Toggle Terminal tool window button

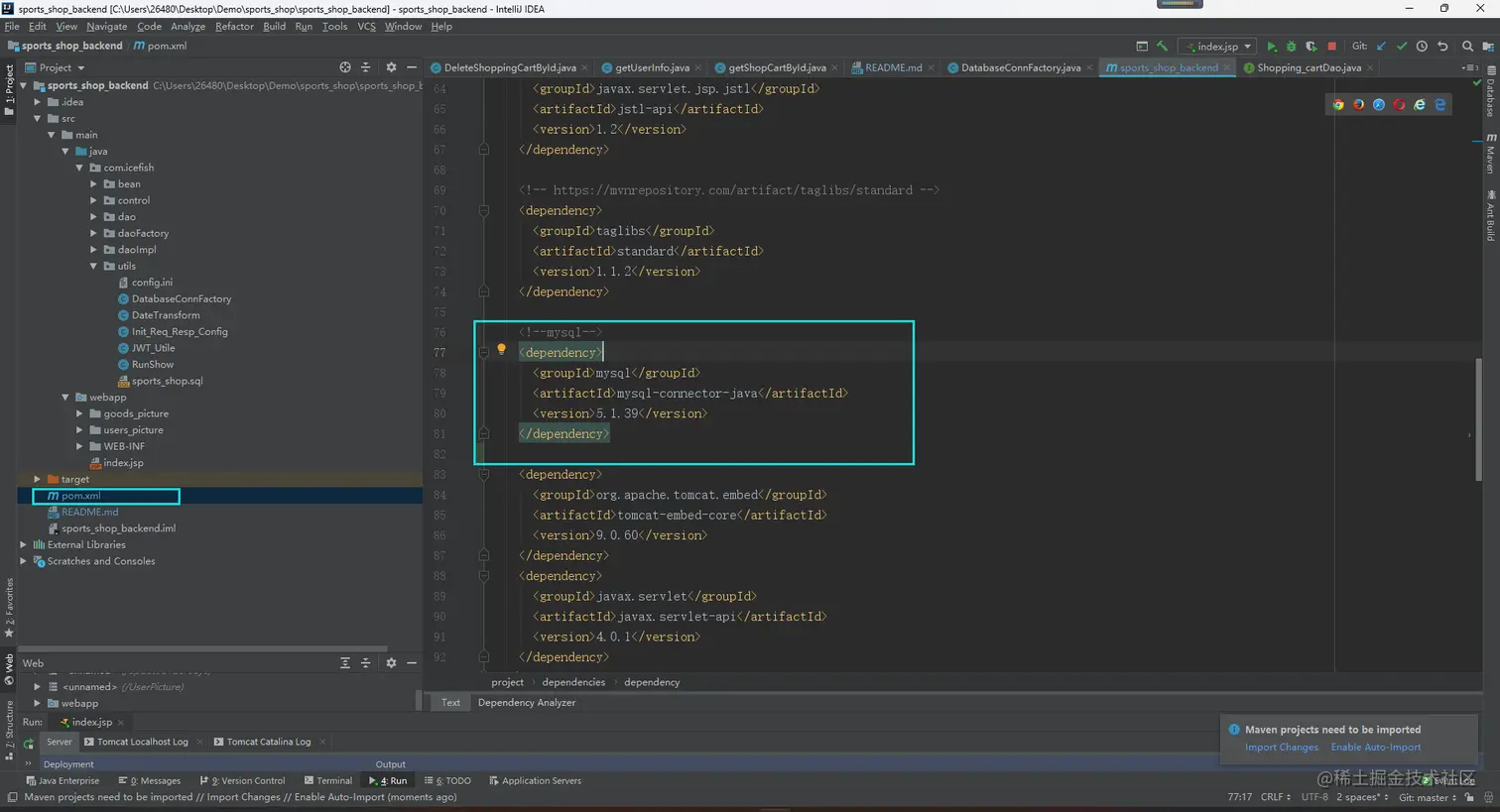point(328,781)
